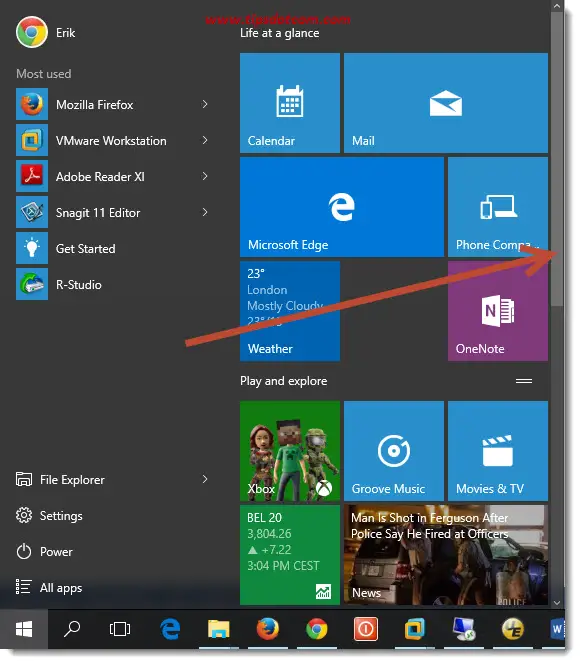Open the Mail tile

[x=446, y=103]
